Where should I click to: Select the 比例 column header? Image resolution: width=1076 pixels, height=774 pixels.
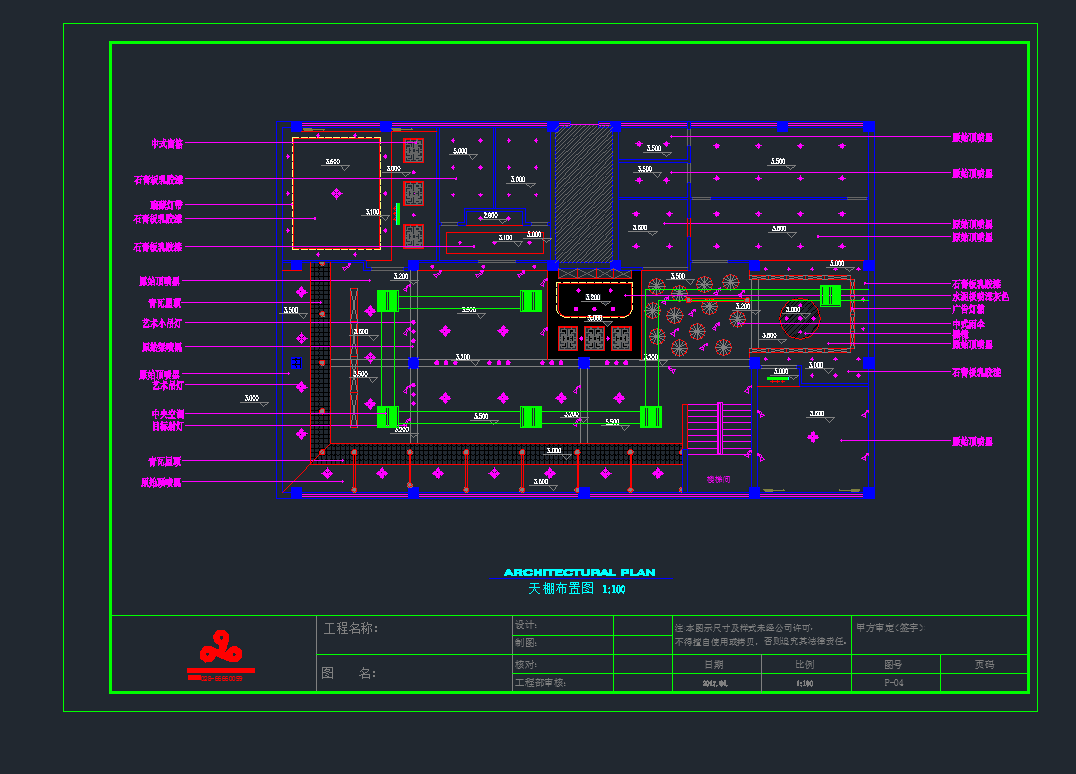click(803, 664)
